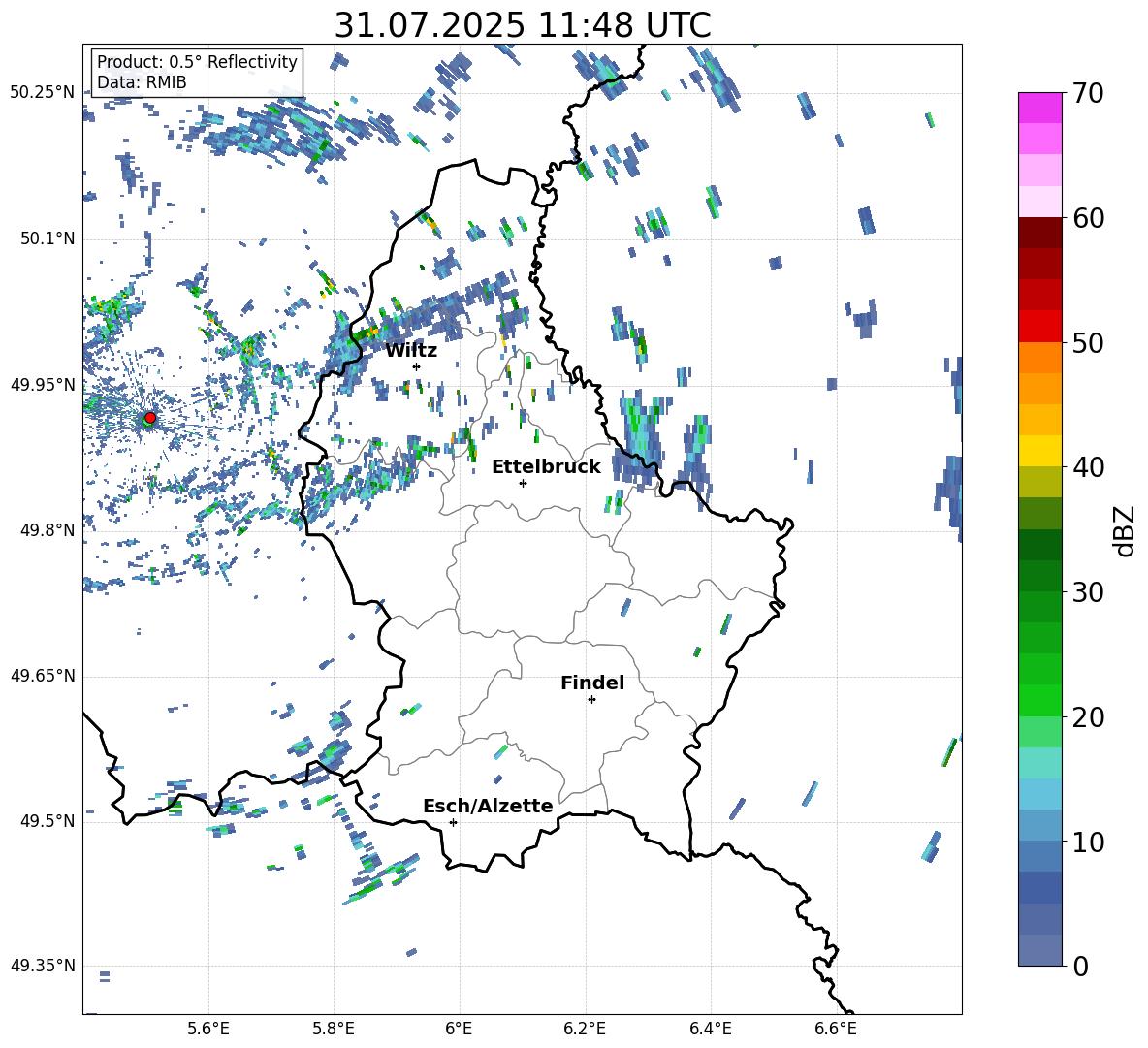
Task: Click the Ettelbruck city label
Action: [x=546, y=467]
